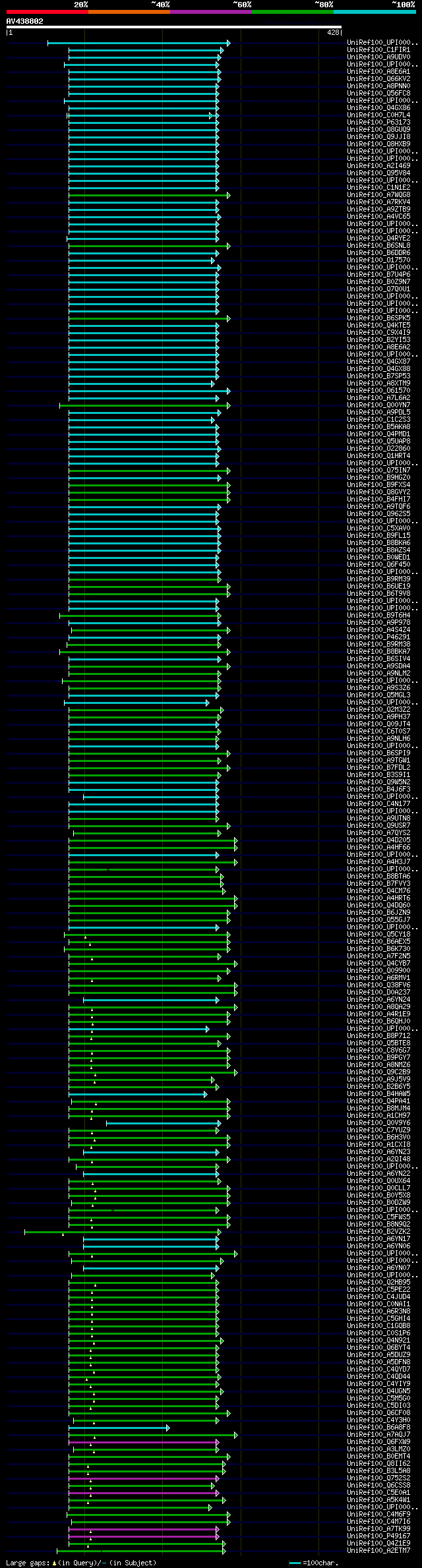Select the UniRef100_A8QA29 label
The height and width of the screenshot is (1568, 422).
coord(378,1006)
